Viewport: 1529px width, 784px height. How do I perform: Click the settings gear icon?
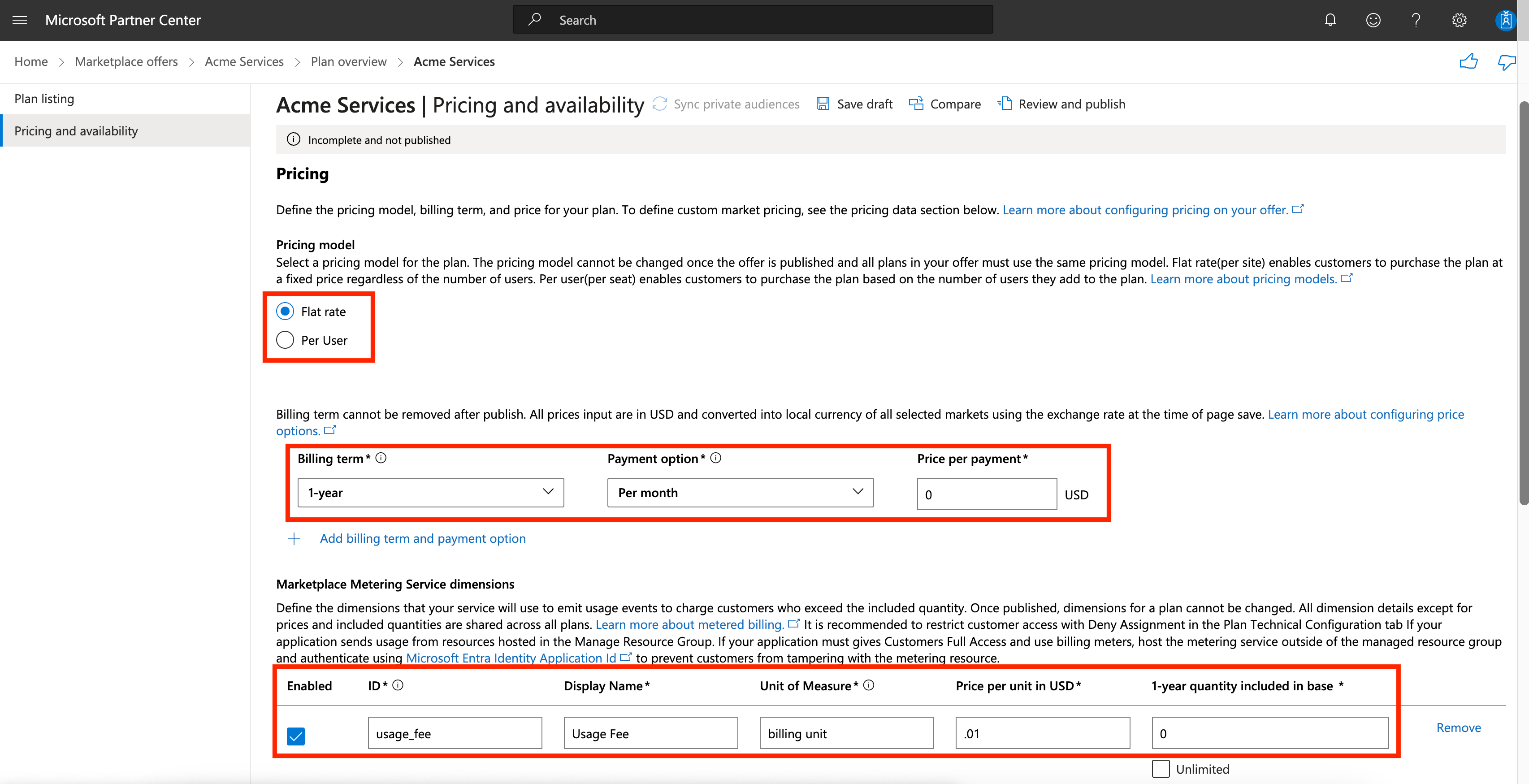(1459, 19)
